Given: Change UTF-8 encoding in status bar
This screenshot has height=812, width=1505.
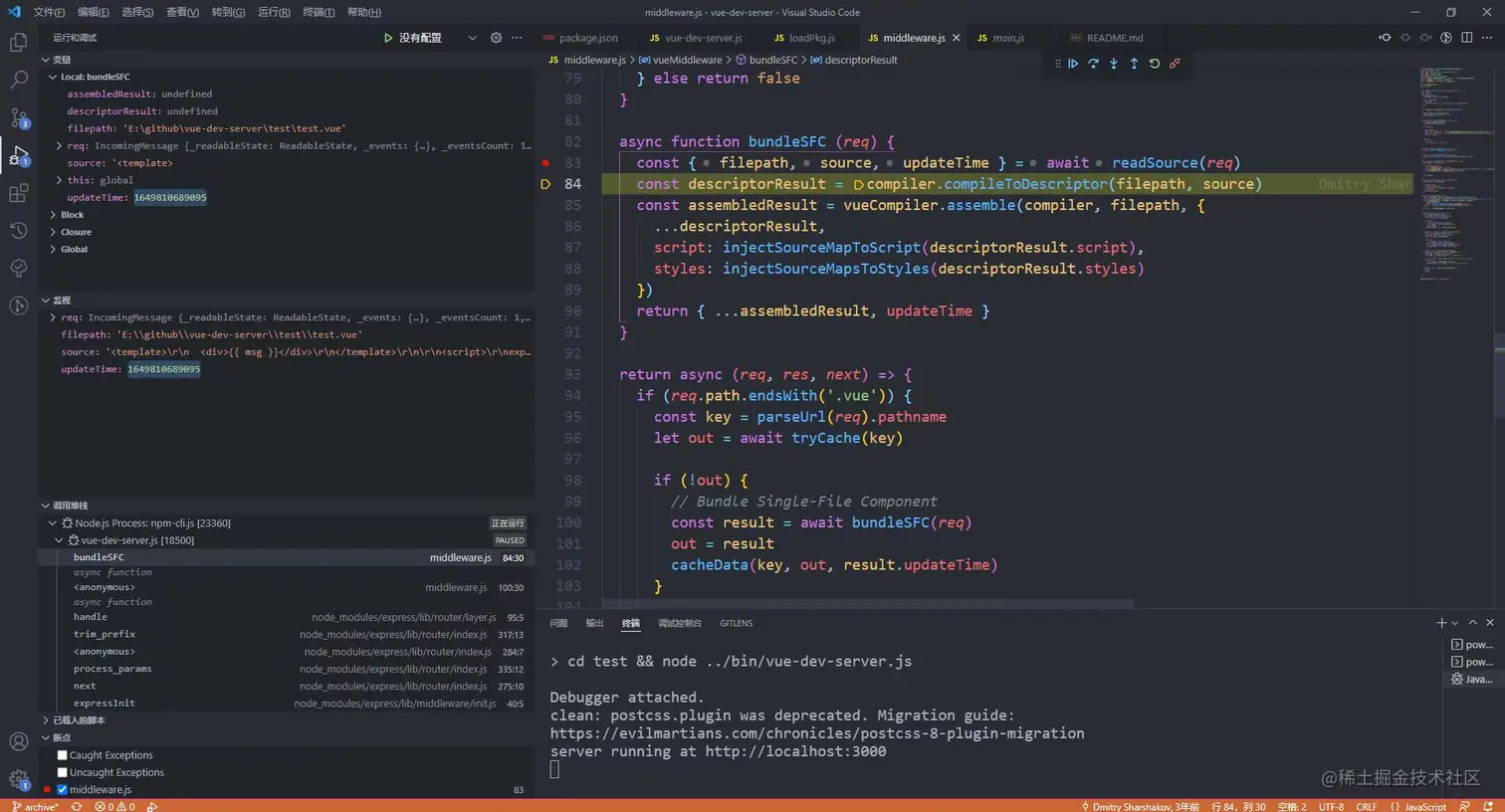Looking at the screenshot, I should tap(1331, 806).
